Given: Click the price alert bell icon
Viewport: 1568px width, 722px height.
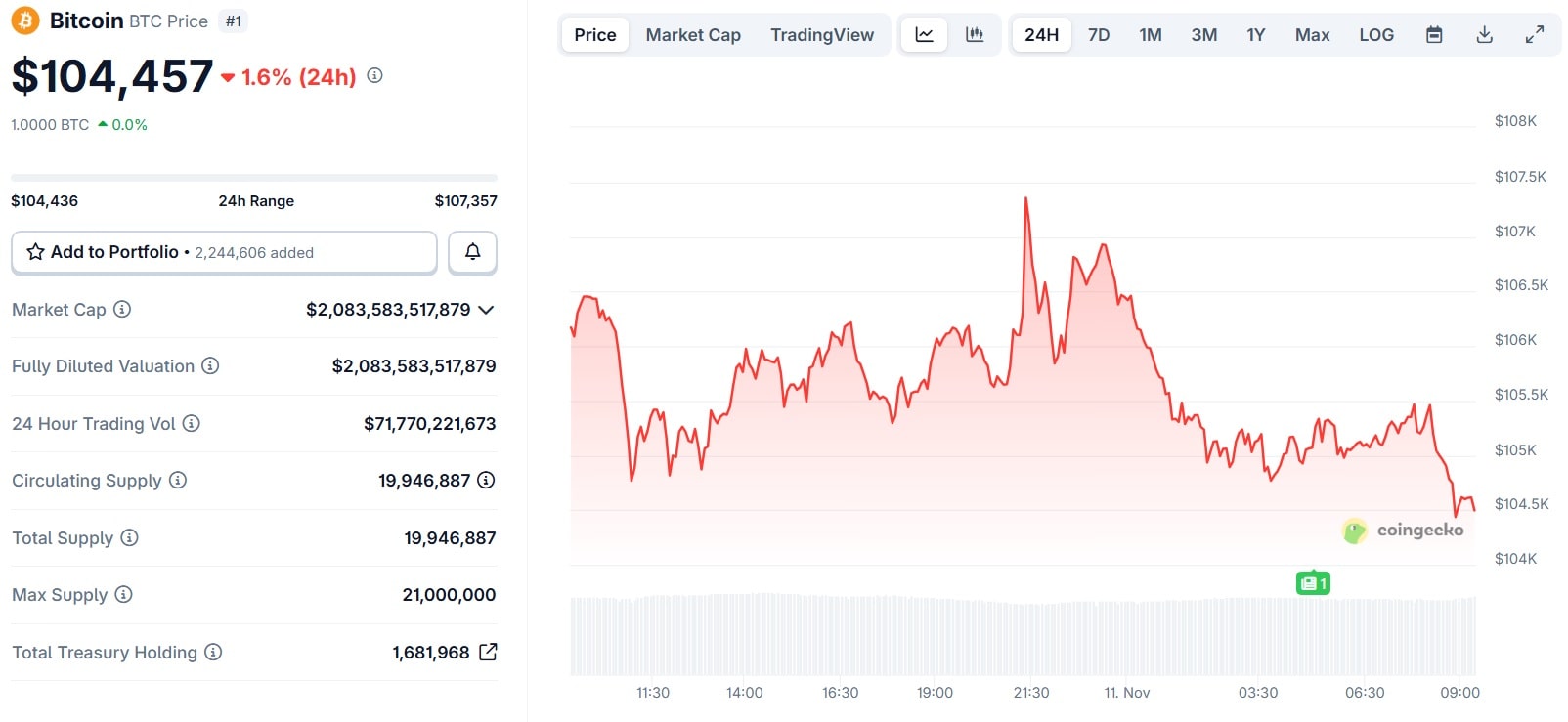Looking at the screenshot, I should (472, 252).
